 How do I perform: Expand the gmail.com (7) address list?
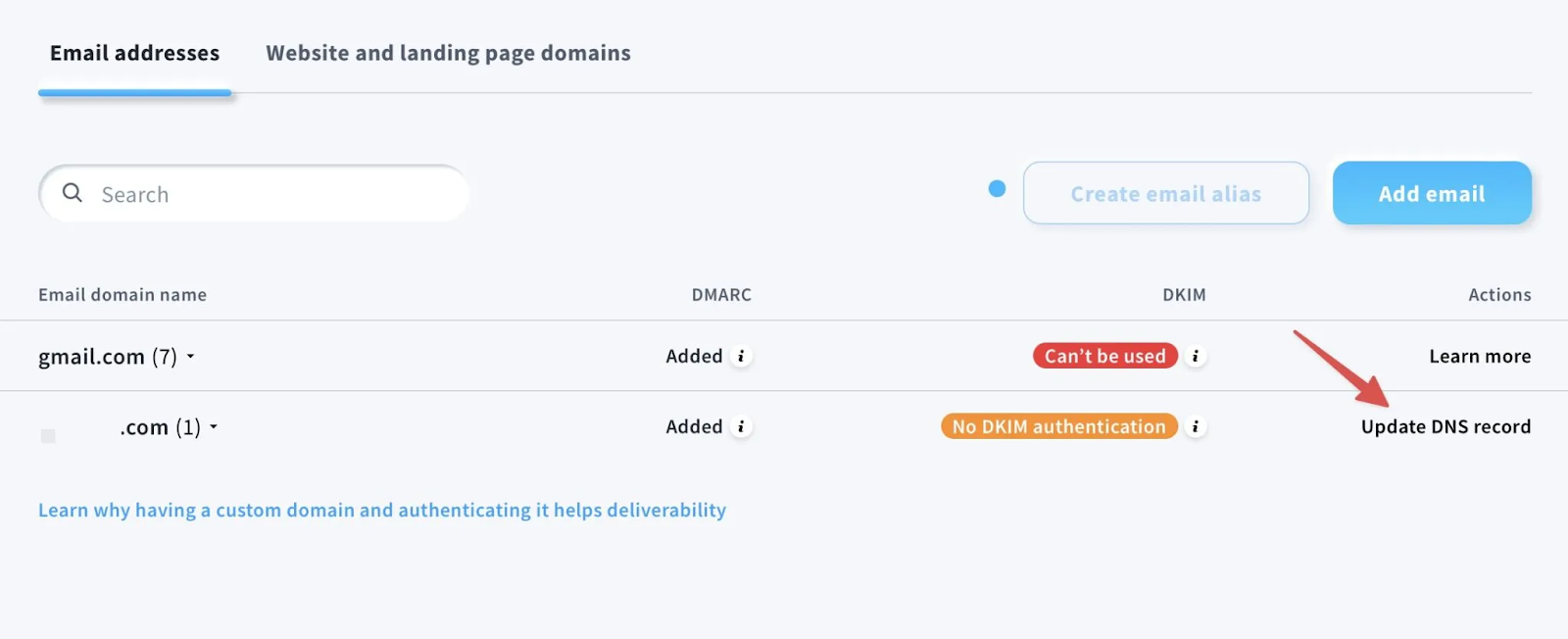click(191, 357)
